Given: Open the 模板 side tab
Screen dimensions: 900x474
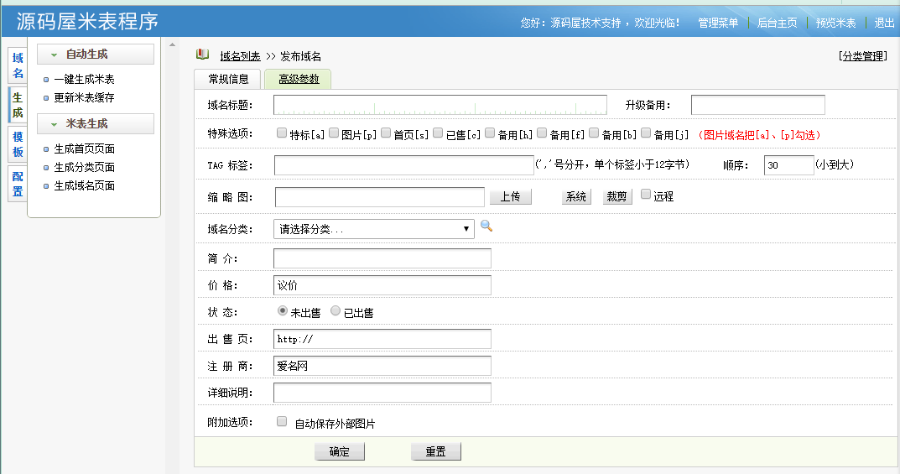Looking at the screenshot, I should point(18,144).
